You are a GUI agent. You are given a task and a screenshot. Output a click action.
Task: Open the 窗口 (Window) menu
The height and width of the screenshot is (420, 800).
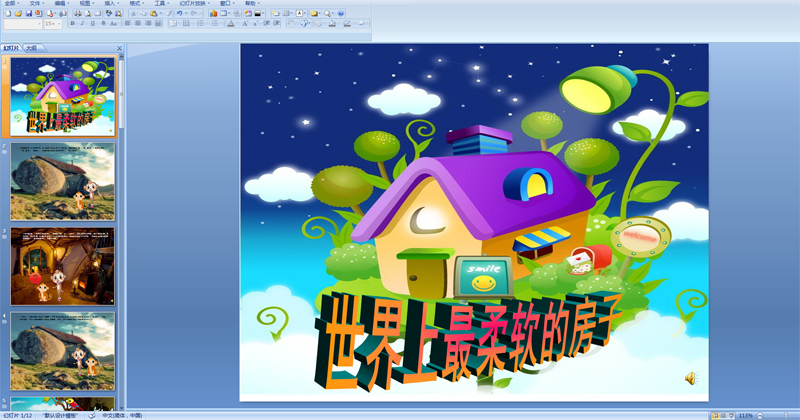coord(225,4)
